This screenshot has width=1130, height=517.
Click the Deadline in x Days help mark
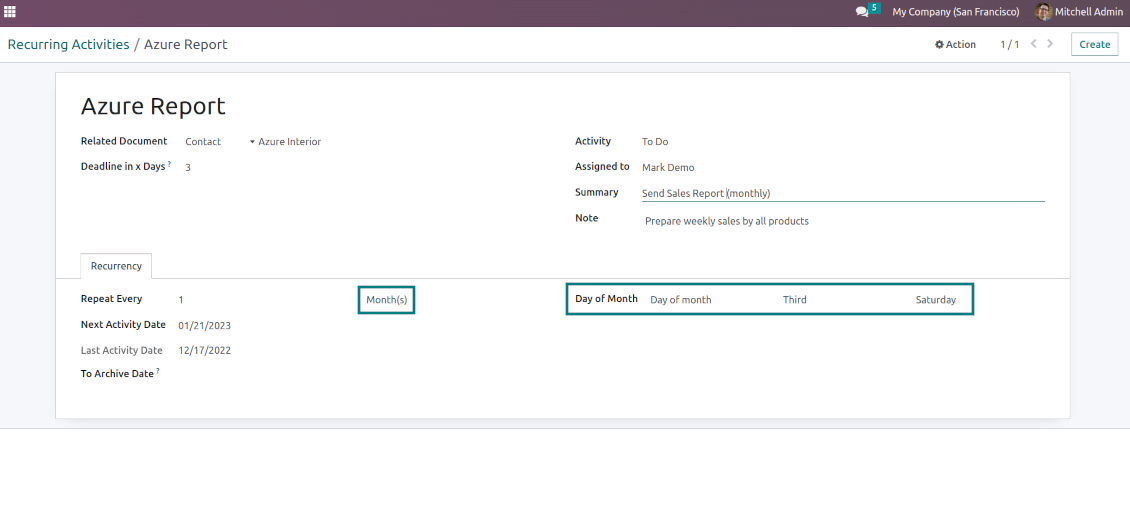(x=169, y=164)
